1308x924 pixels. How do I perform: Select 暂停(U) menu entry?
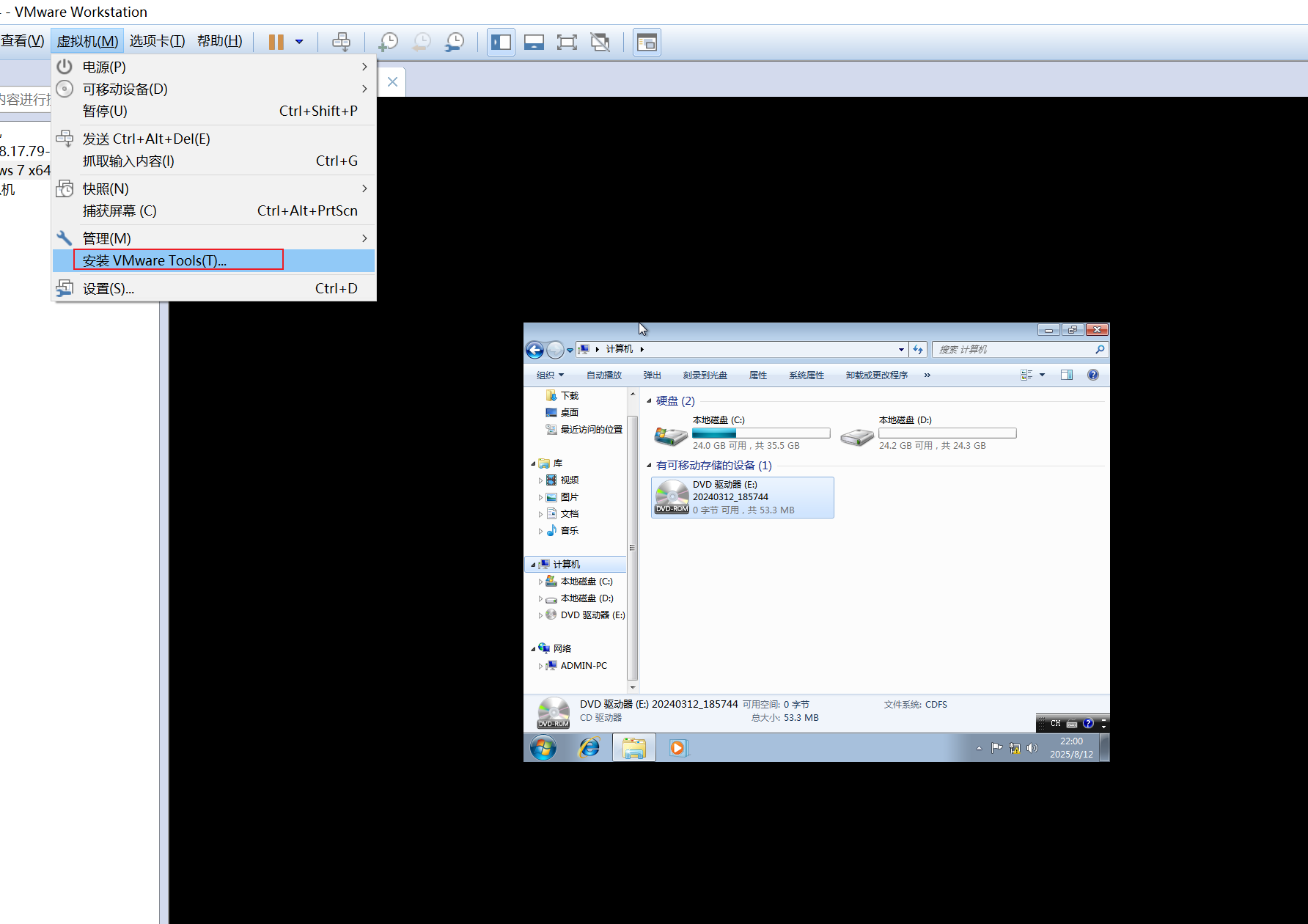213,111
